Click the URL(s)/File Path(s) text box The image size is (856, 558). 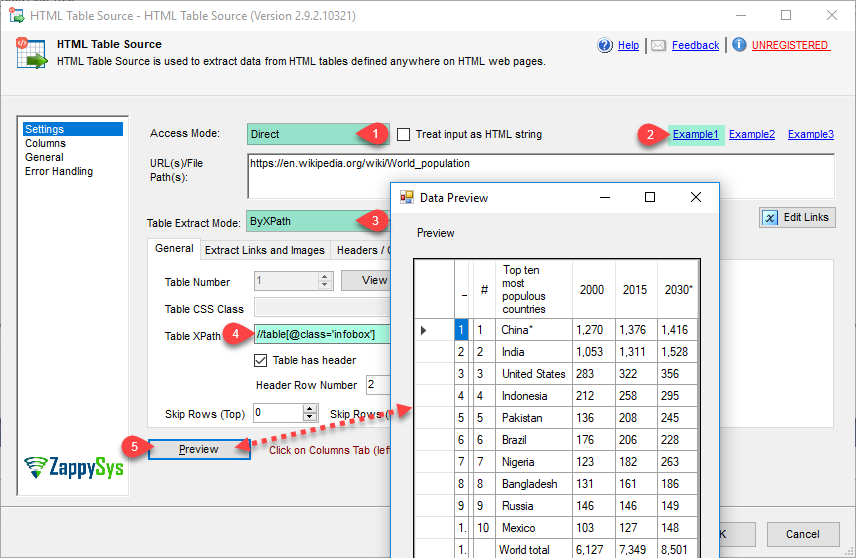(540, 176)
